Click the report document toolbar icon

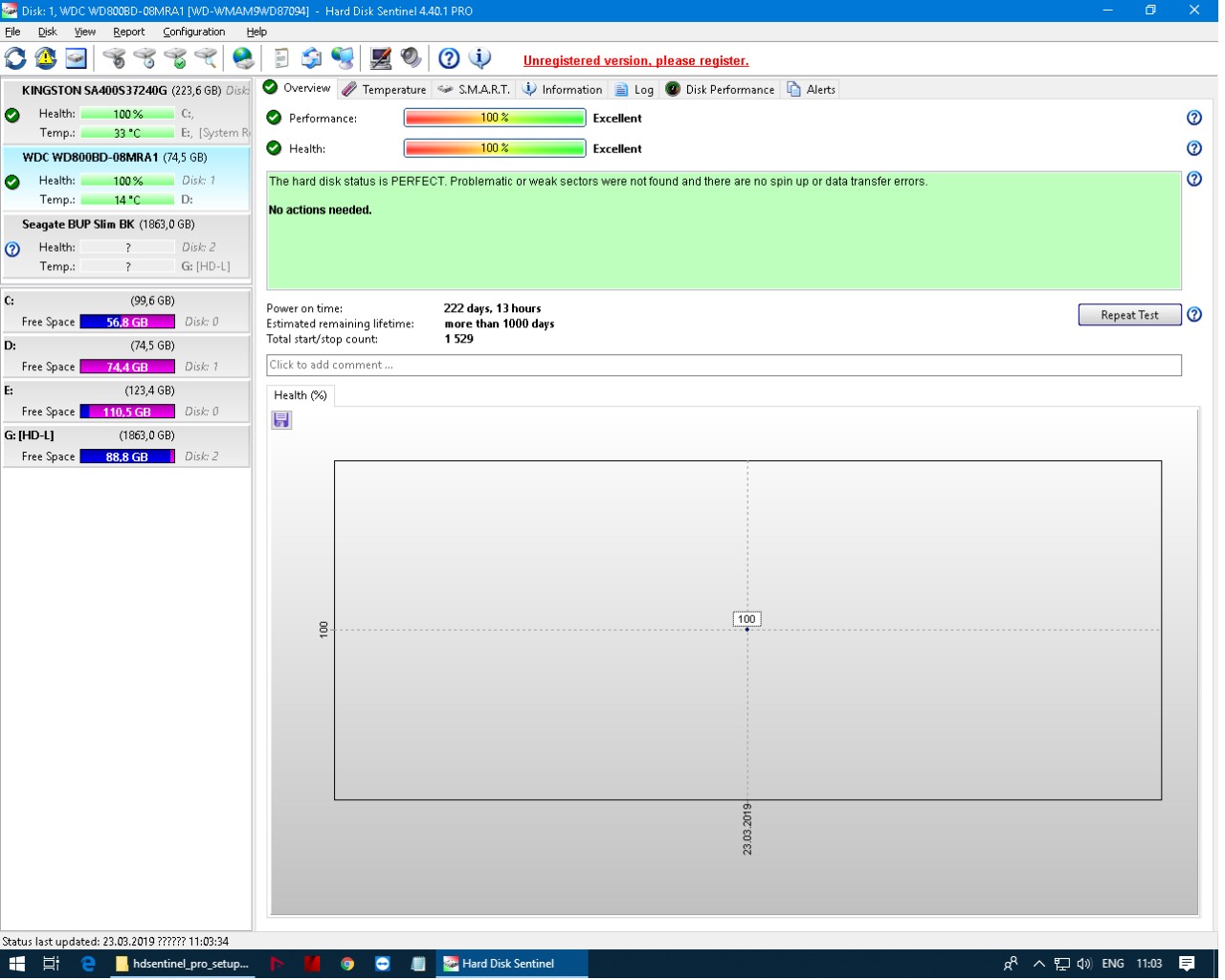tap(280, 58)
